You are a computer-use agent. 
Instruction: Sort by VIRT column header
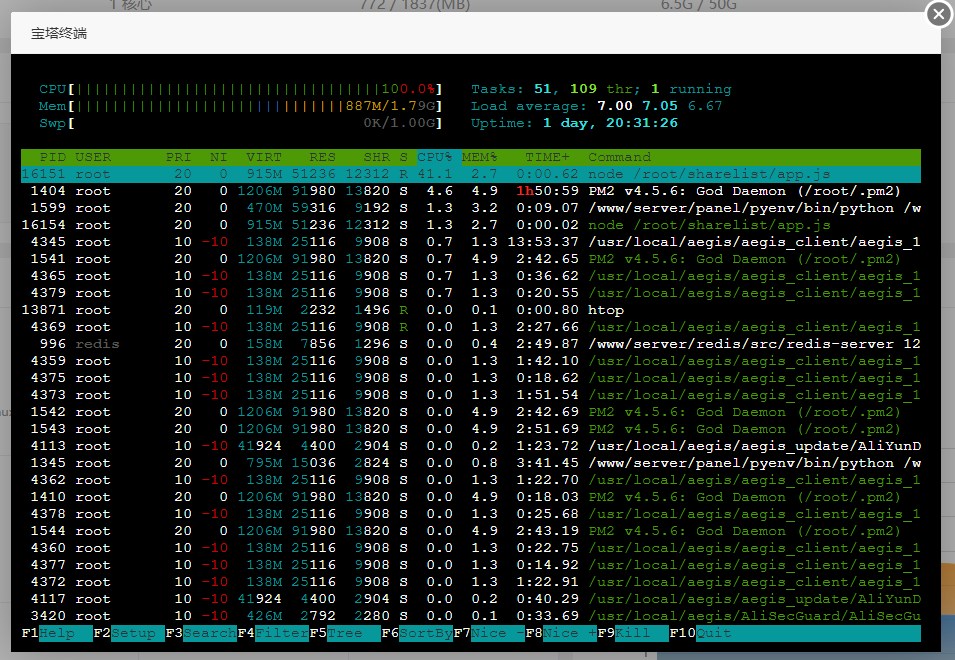[264, 157]
